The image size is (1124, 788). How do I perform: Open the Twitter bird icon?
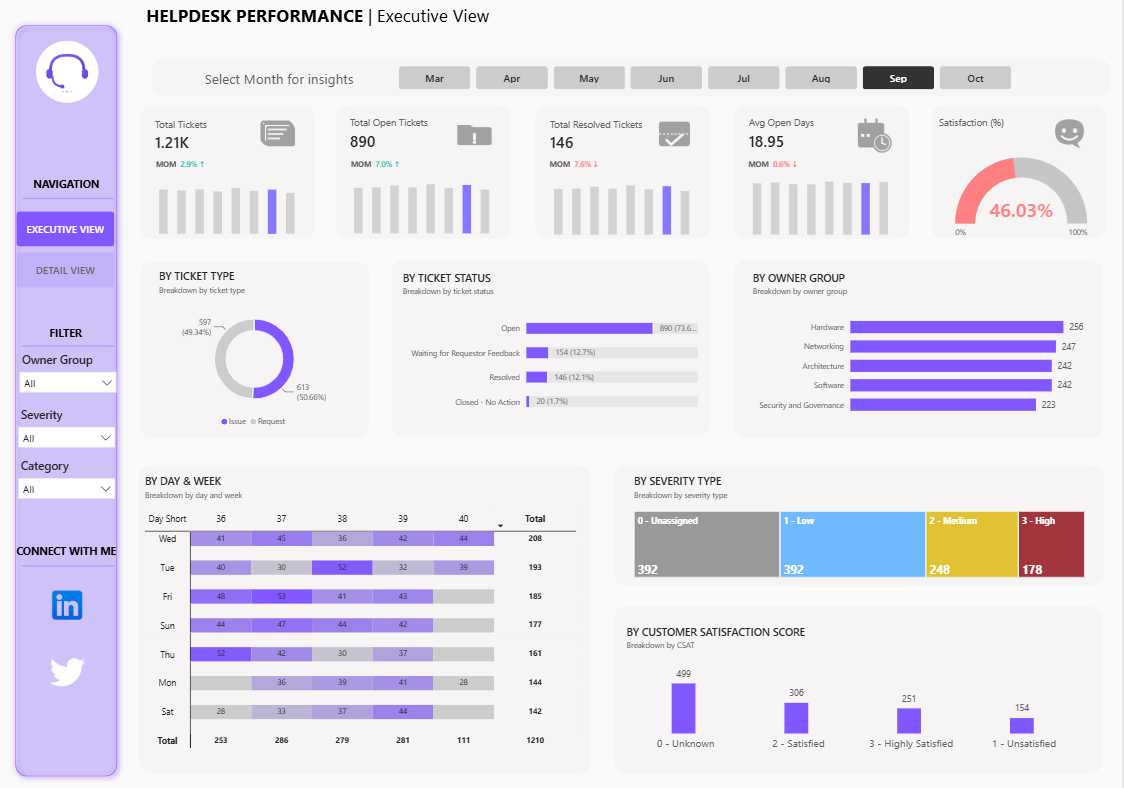(67, 671)
